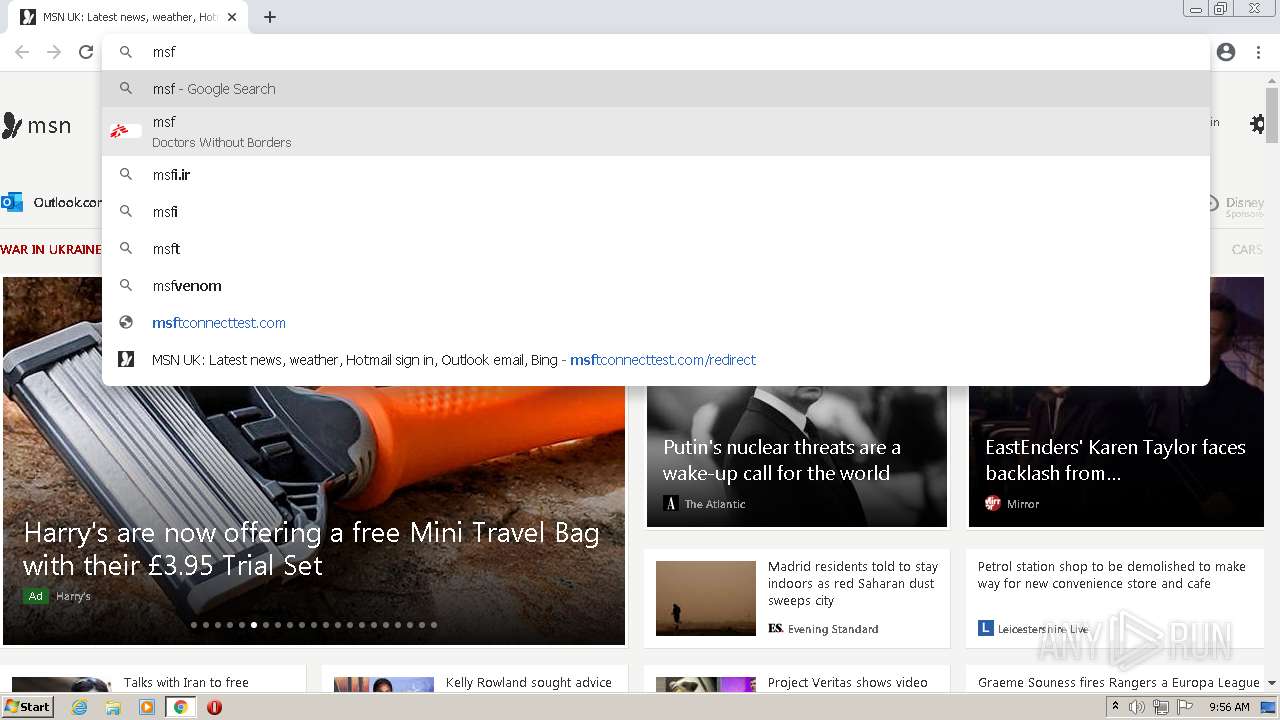This screenshot has height=720, width=1280.
Task: Open media player from taskbar
Action: pyautogui.click(x=147, y=707)
